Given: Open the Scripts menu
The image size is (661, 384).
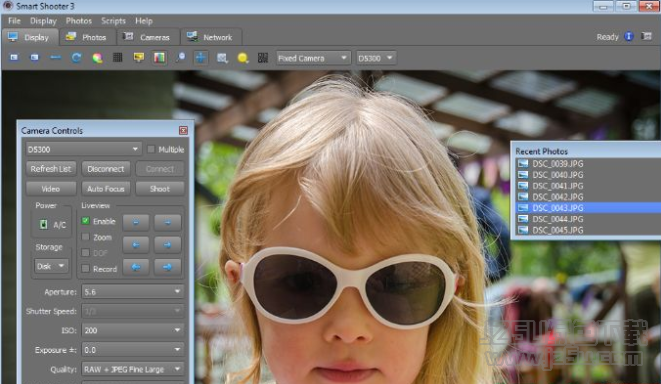Looking at the screenshot, I should point(113,21).
